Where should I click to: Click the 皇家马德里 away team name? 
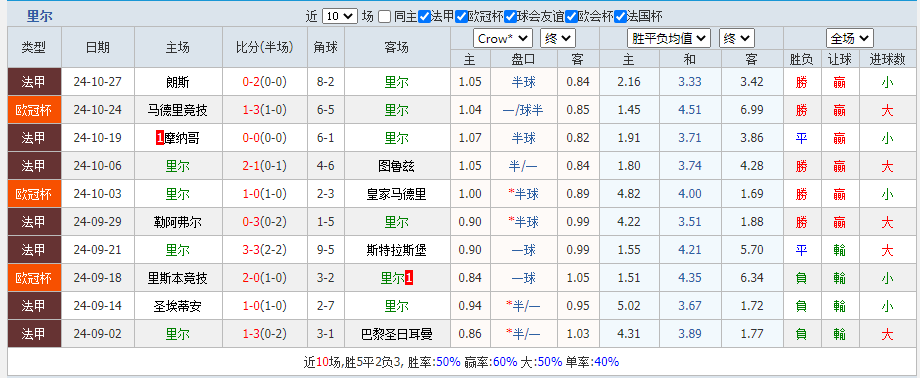pos(397,194)
